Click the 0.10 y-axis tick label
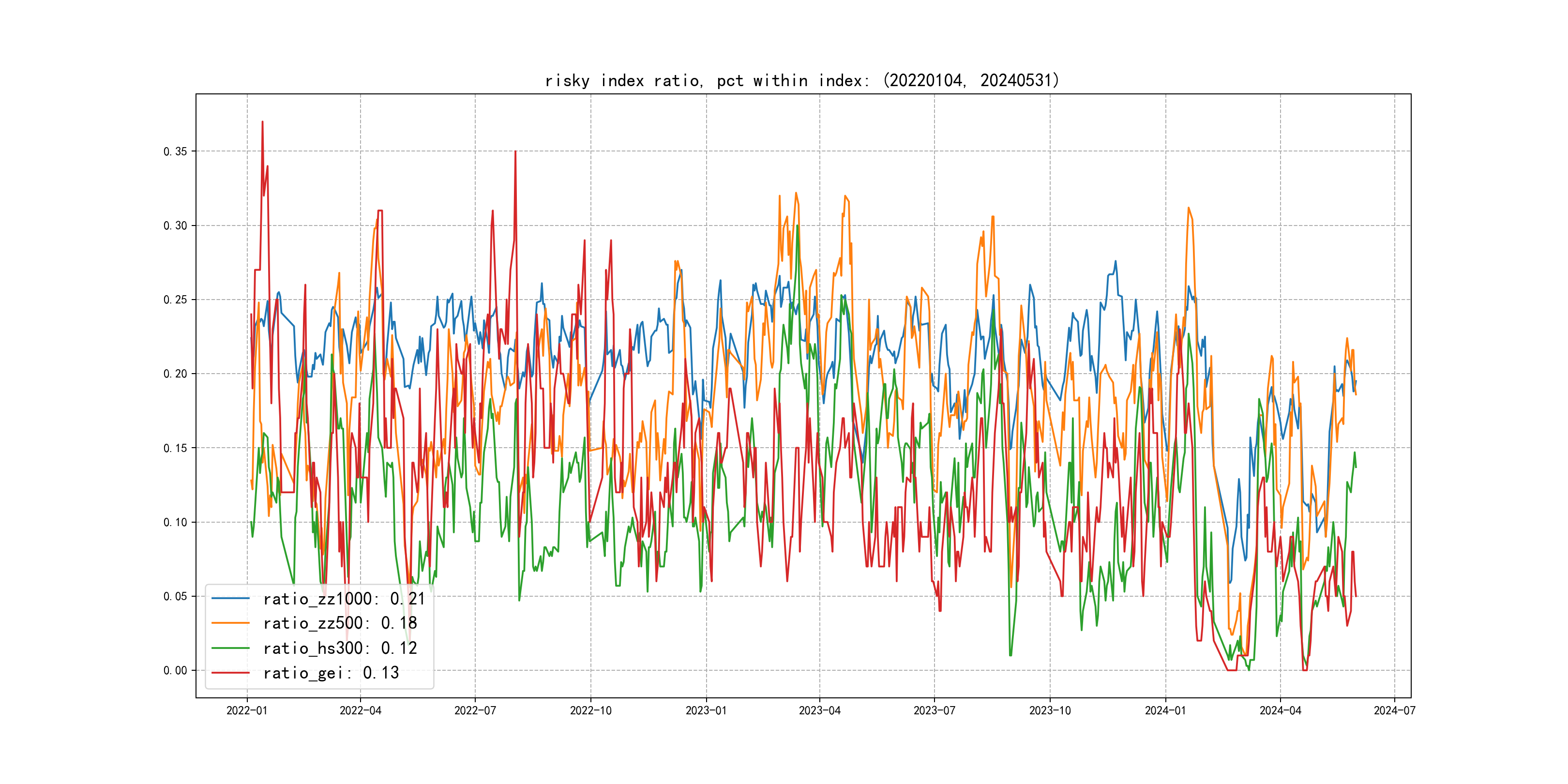This screenshot has width=1568, height=784. click(175, 522)
